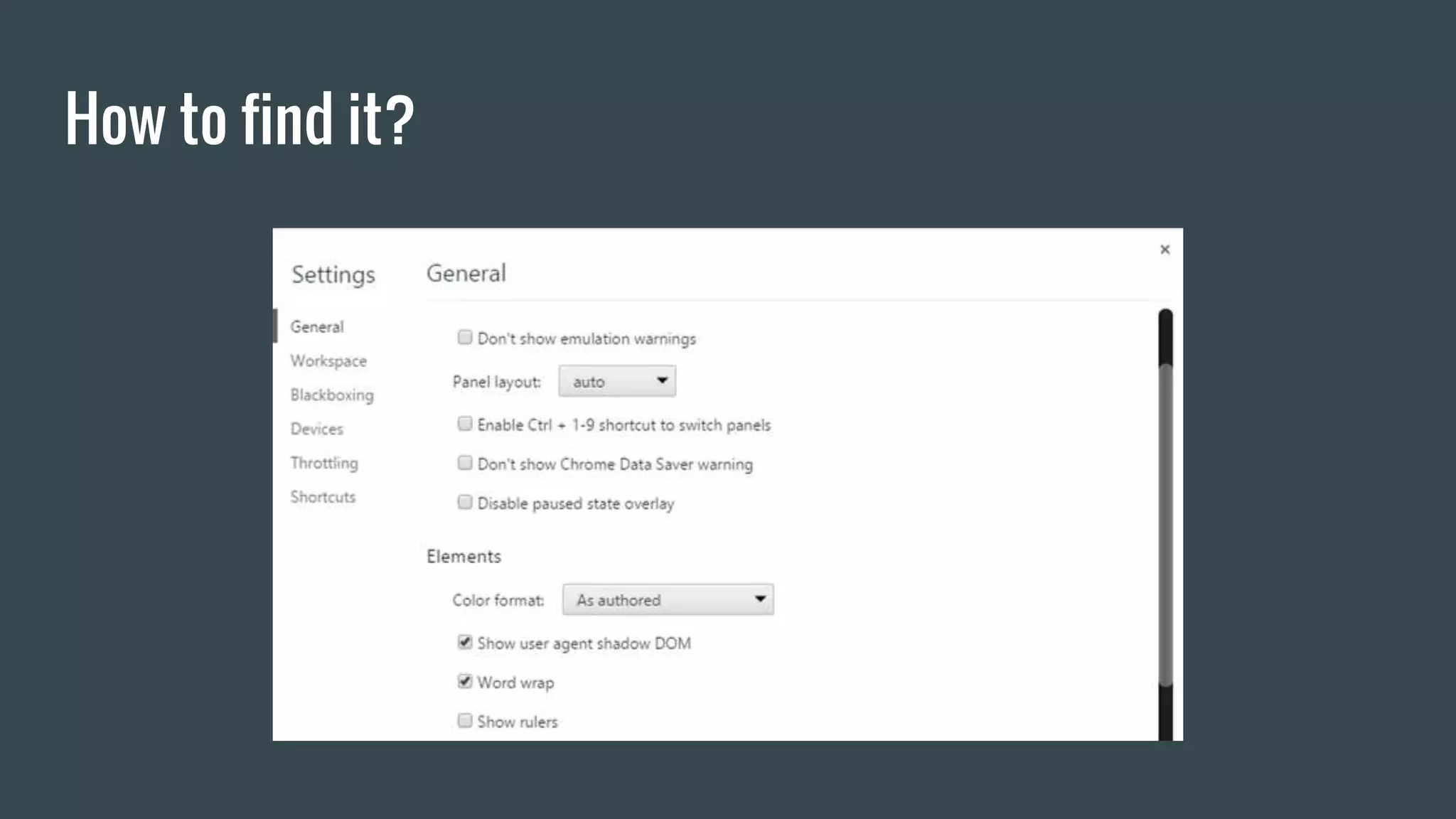The image size is (1456, 819).
Task: Check Don't show Chrome Data Saver warning
Action: click(x=465, y=464)
